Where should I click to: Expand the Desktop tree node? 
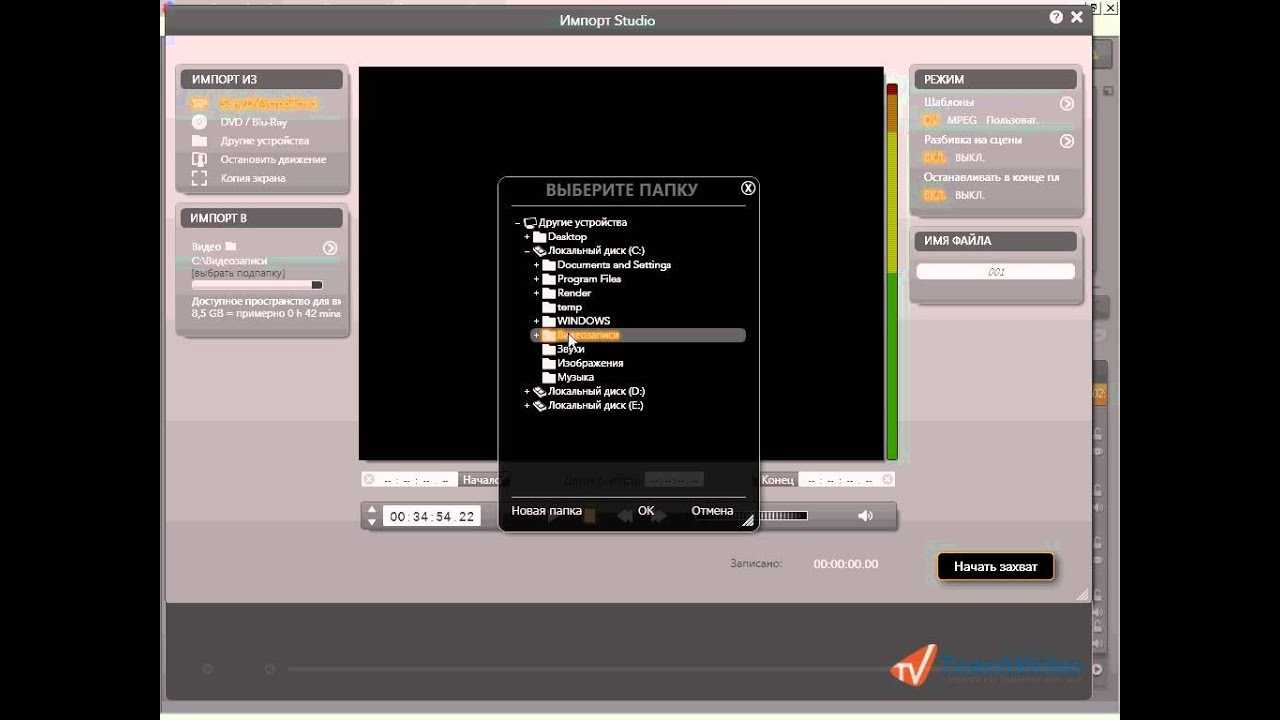[x=527, y=237]
